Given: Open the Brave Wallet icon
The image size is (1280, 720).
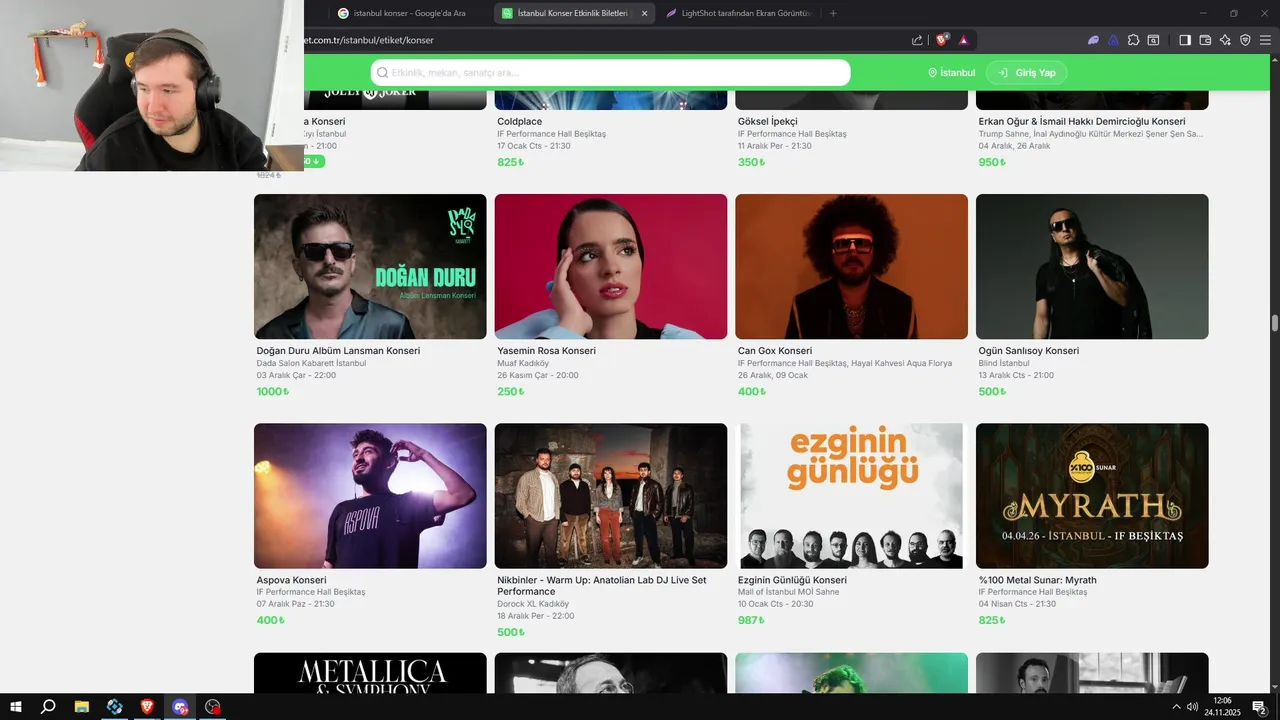Looking at the screenshot, I should tap(1205, 40).
